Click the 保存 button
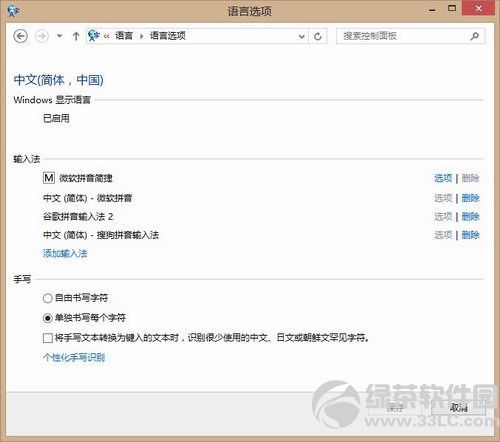The width and height of the screenshot is (500, 442). [x=395, y=407]
